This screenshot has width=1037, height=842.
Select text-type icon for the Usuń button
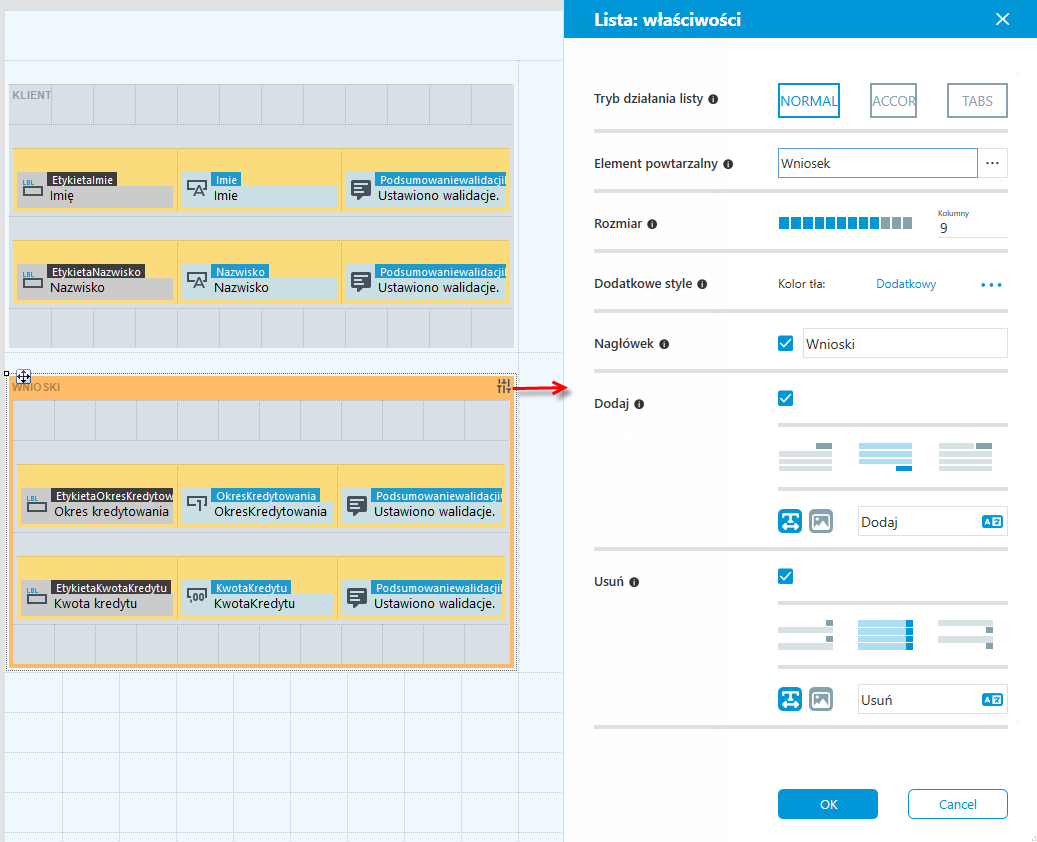click(790, 699)
